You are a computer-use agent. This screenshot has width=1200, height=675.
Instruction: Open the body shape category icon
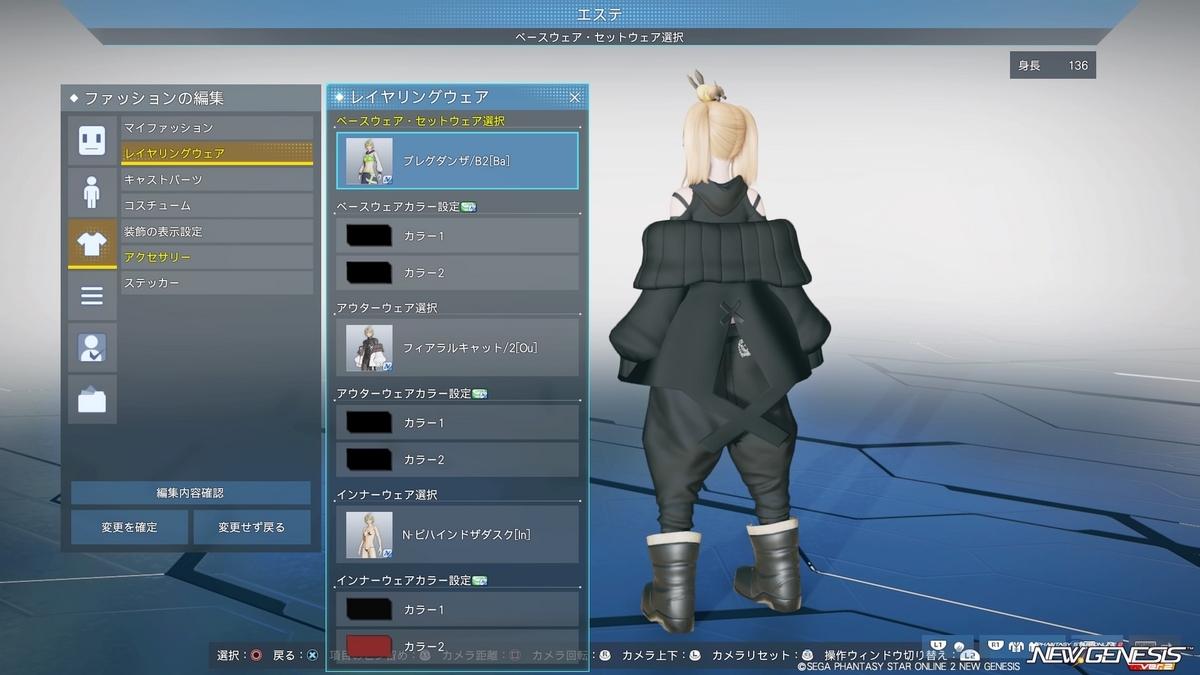(92, 192)
